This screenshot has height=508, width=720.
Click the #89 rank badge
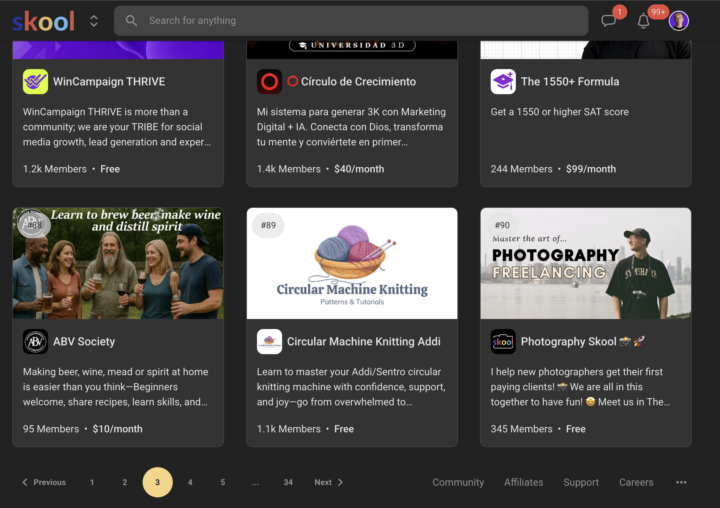pos(268,225)
